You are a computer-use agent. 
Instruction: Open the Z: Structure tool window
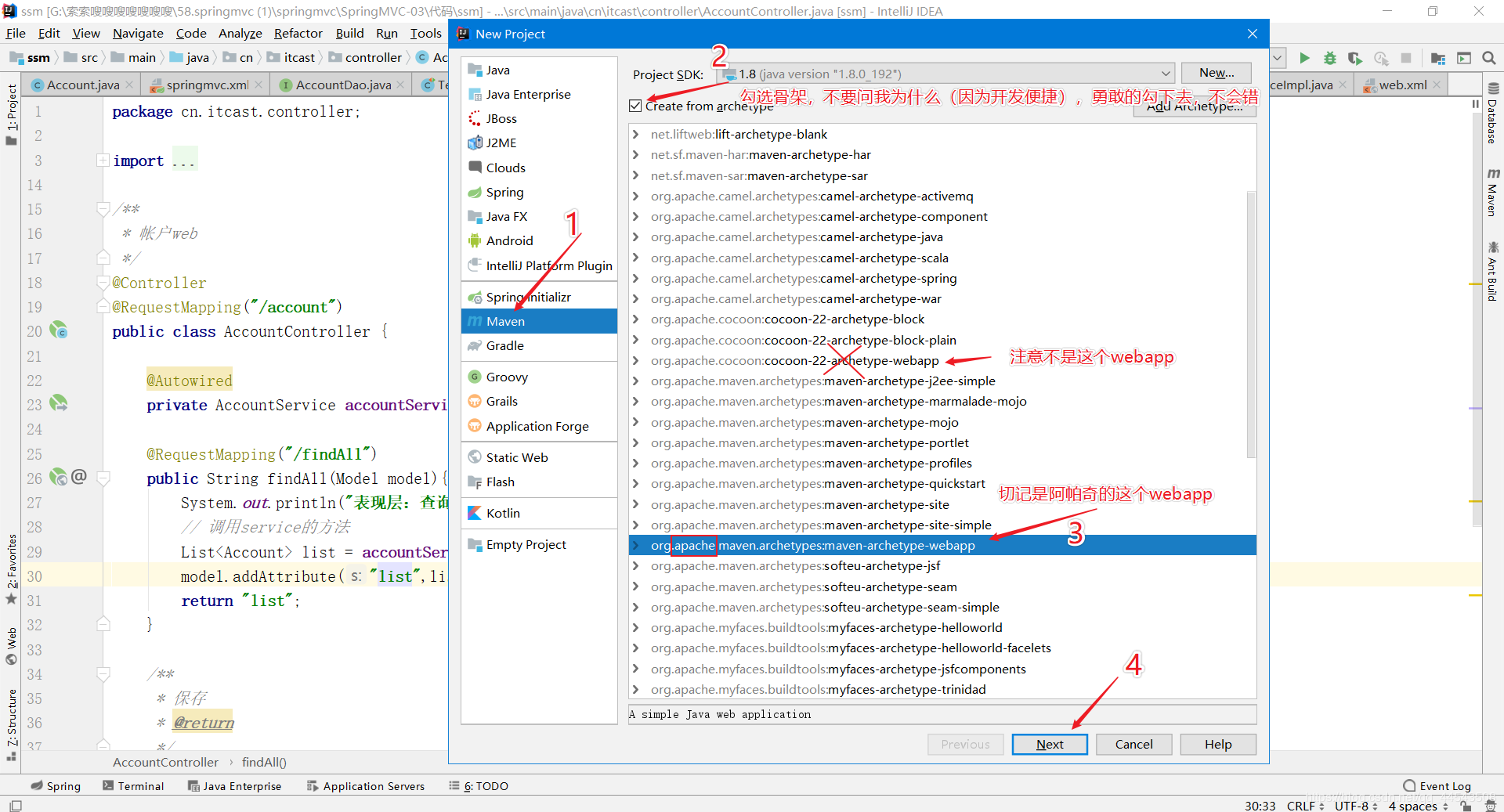pos(11,724)
